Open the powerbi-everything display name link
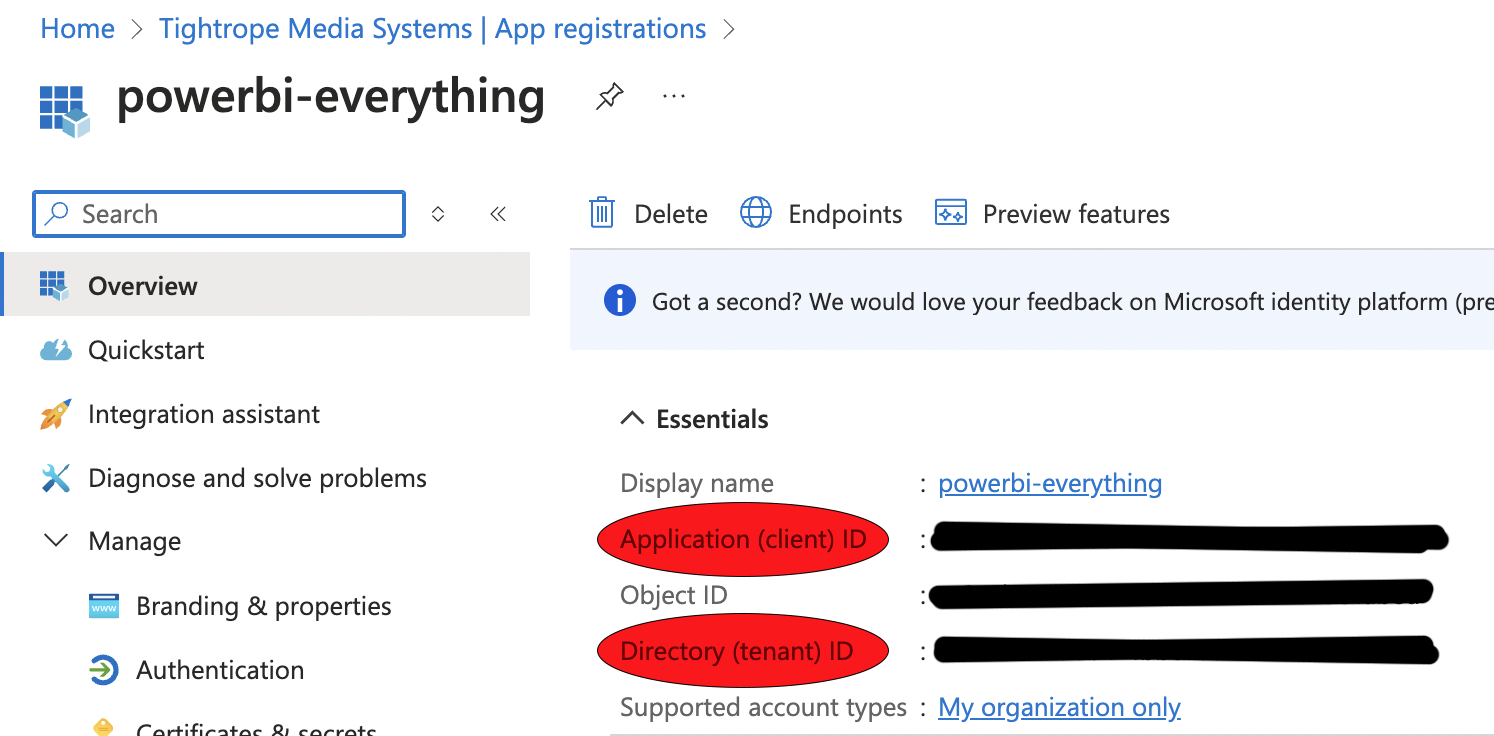This screenshot has height=736, width=1494. [x=1050, y=483]
